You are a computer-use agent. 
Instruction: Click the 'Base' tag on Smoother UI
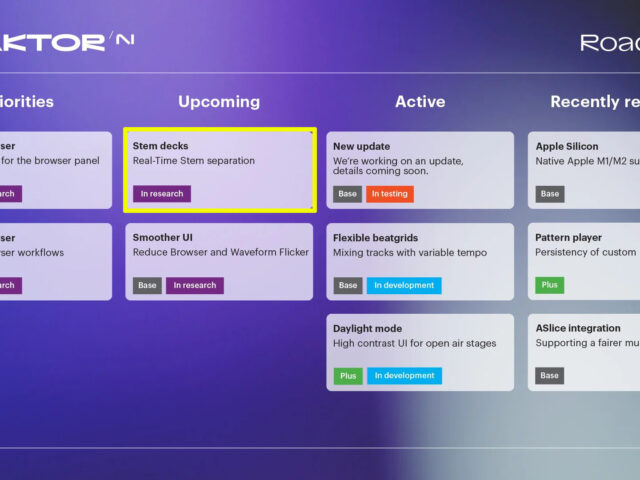147,285
